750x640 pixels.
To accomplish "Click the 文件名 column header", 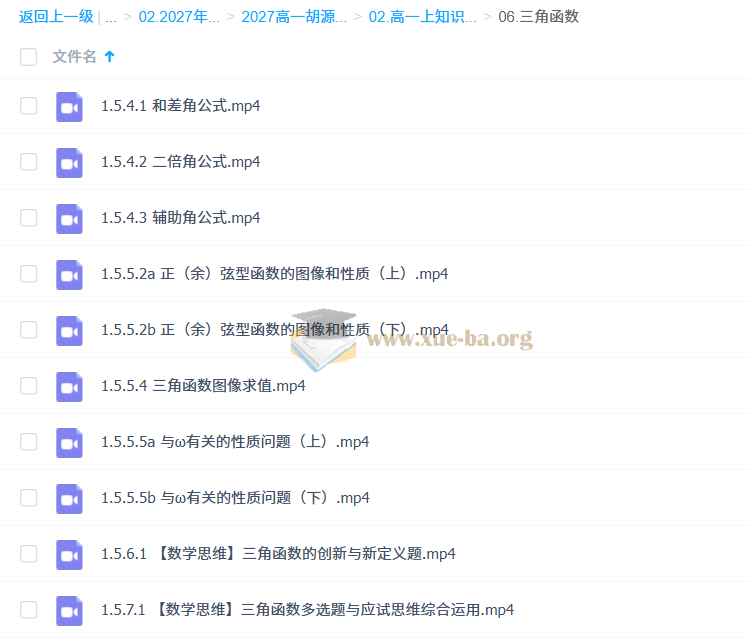I will pyautogui.click(x=74, y=56).
